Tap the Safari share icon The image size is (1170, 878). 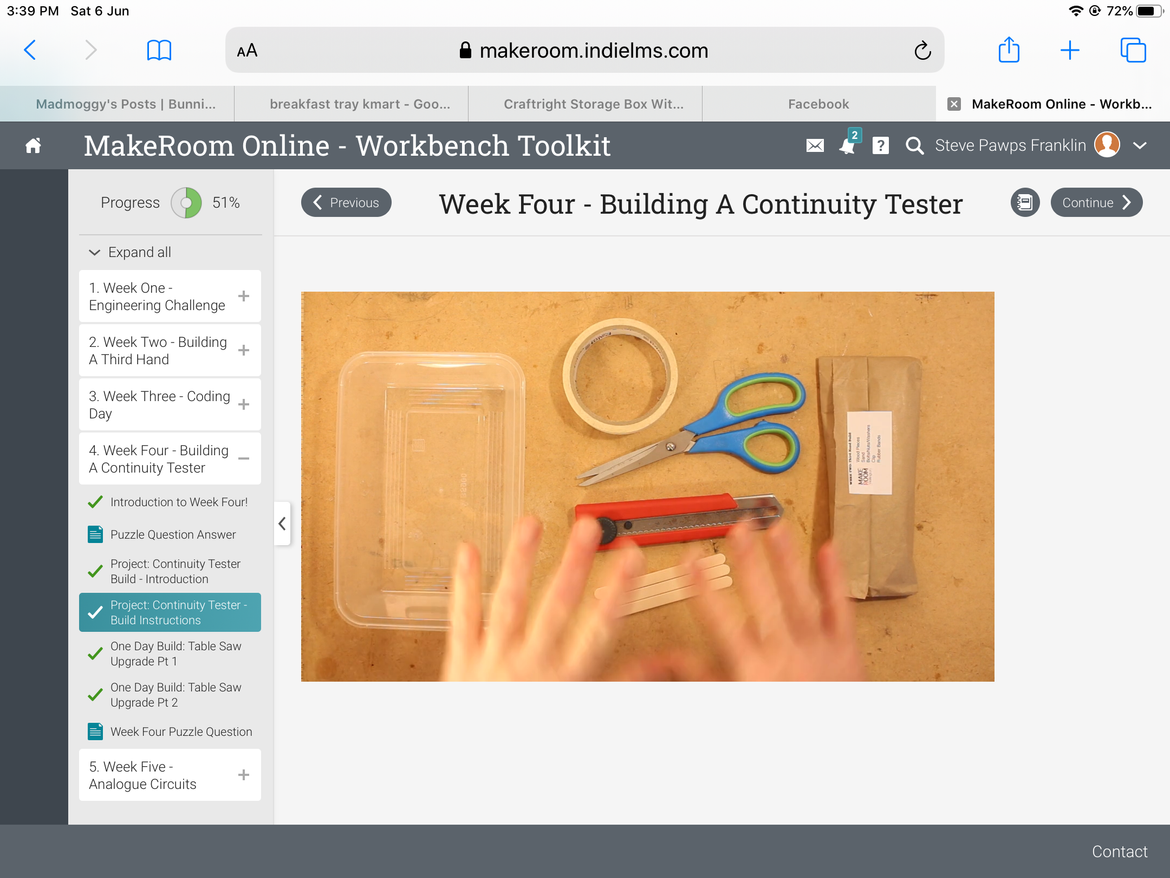(1009, 51)
